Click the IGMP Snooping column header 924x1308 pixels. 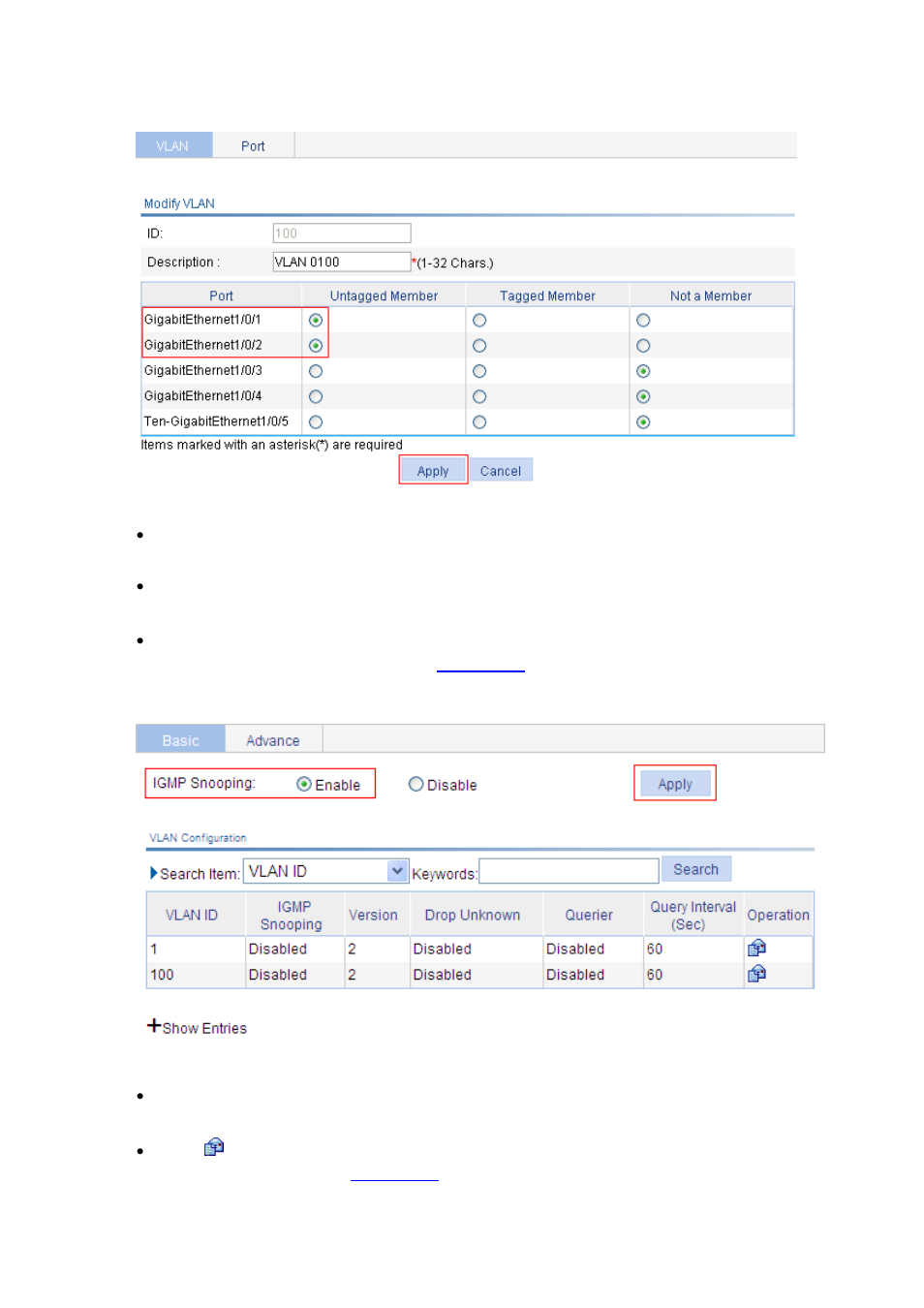click(x=293, y=915)
